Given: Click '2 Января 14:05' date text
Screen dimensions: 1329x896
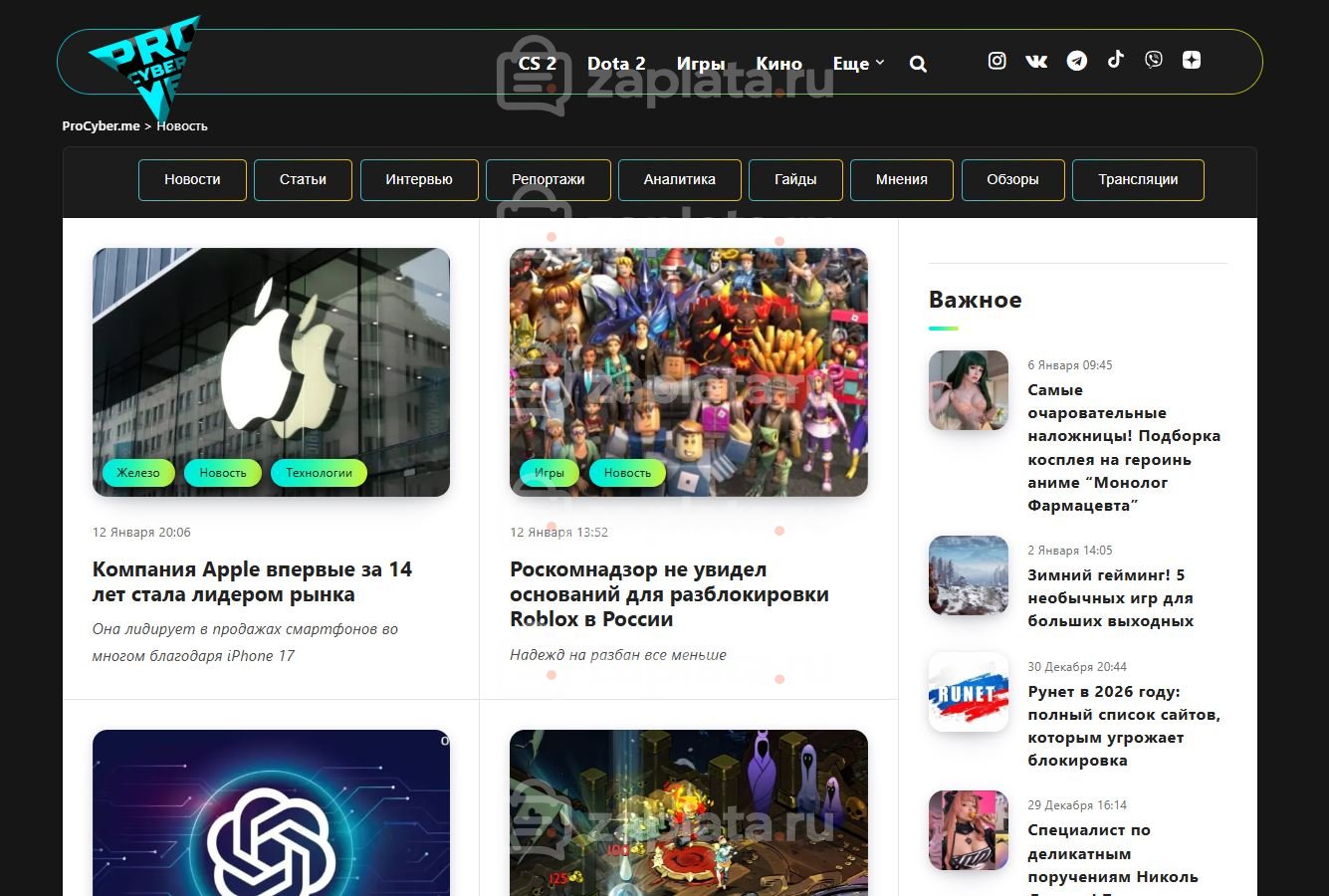Looking at the screenshot, I should 1070,551.
